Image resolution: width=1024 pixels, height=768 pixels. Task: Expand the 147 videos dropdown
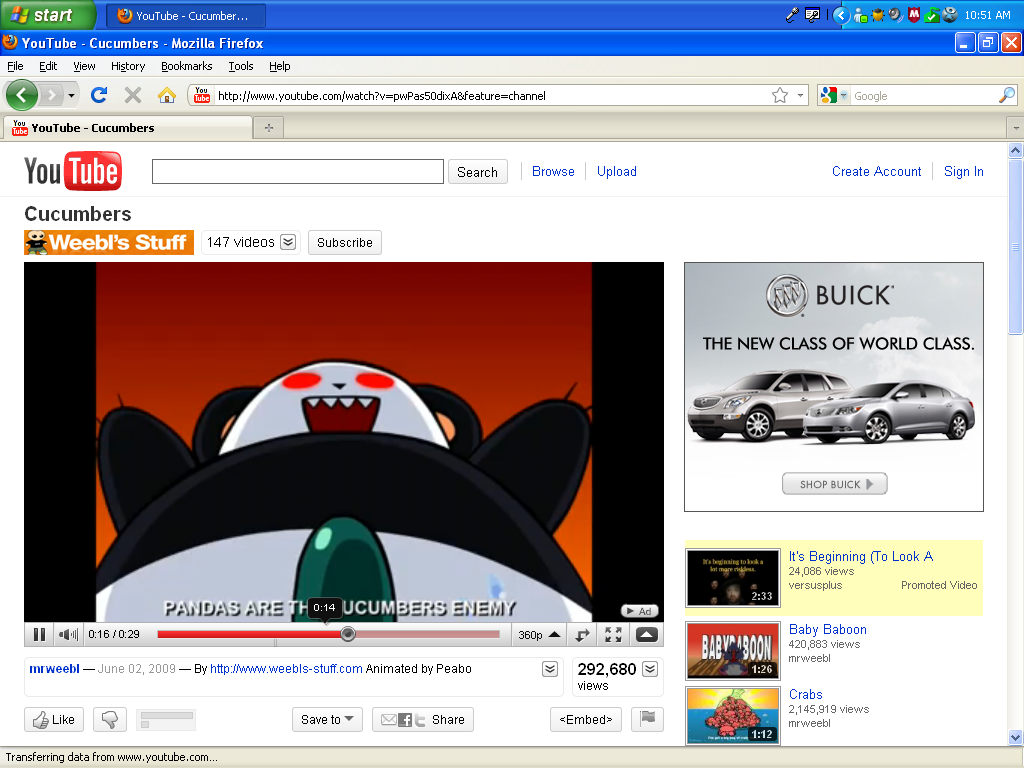click(x=288, y=242)
